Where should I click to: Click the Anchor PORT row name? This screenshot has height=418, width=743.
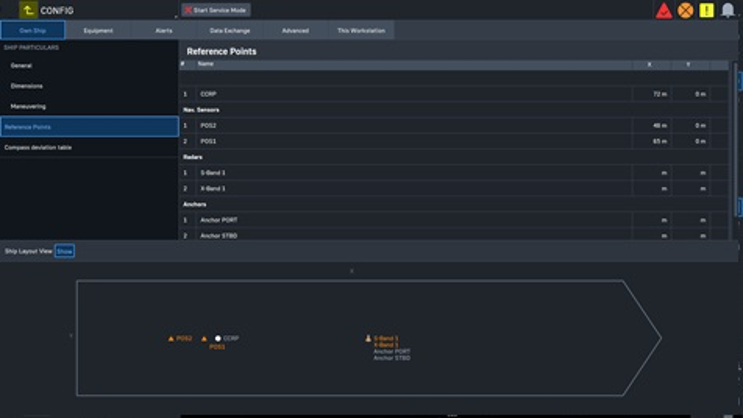click(413, 220)
